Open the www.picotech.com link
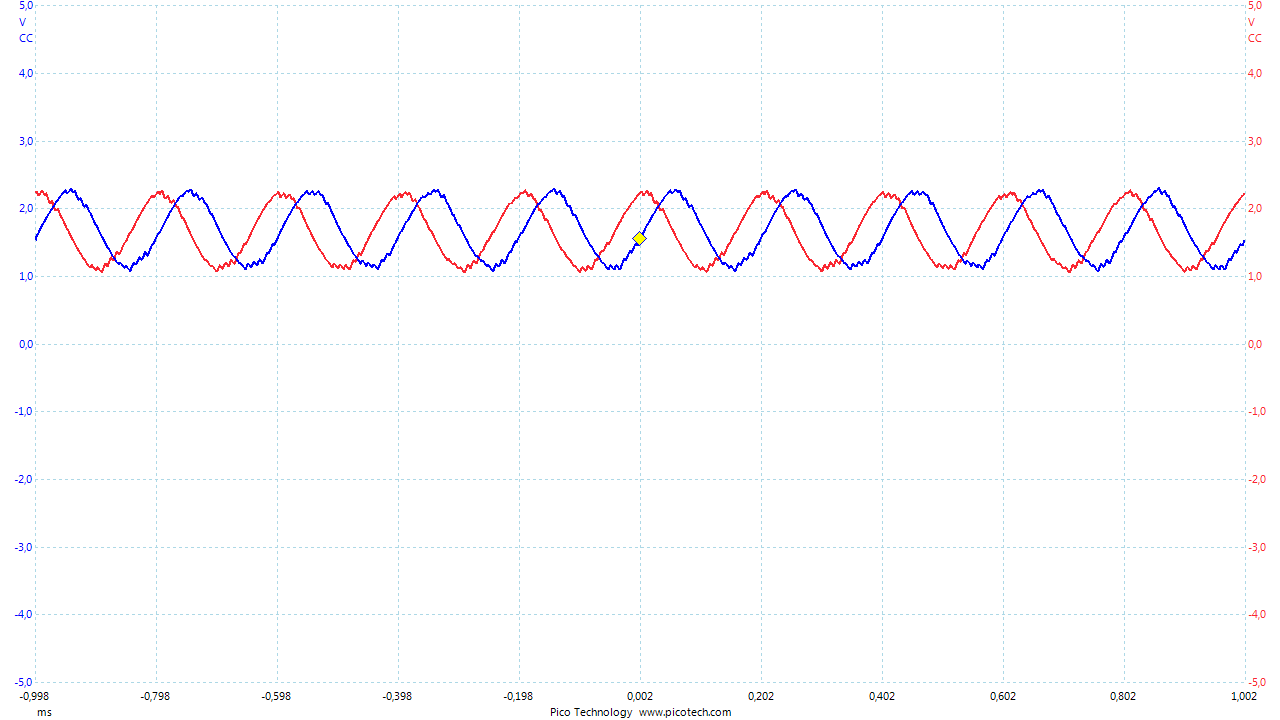The width and height of the screenshot is (1280, 720). 685,712
